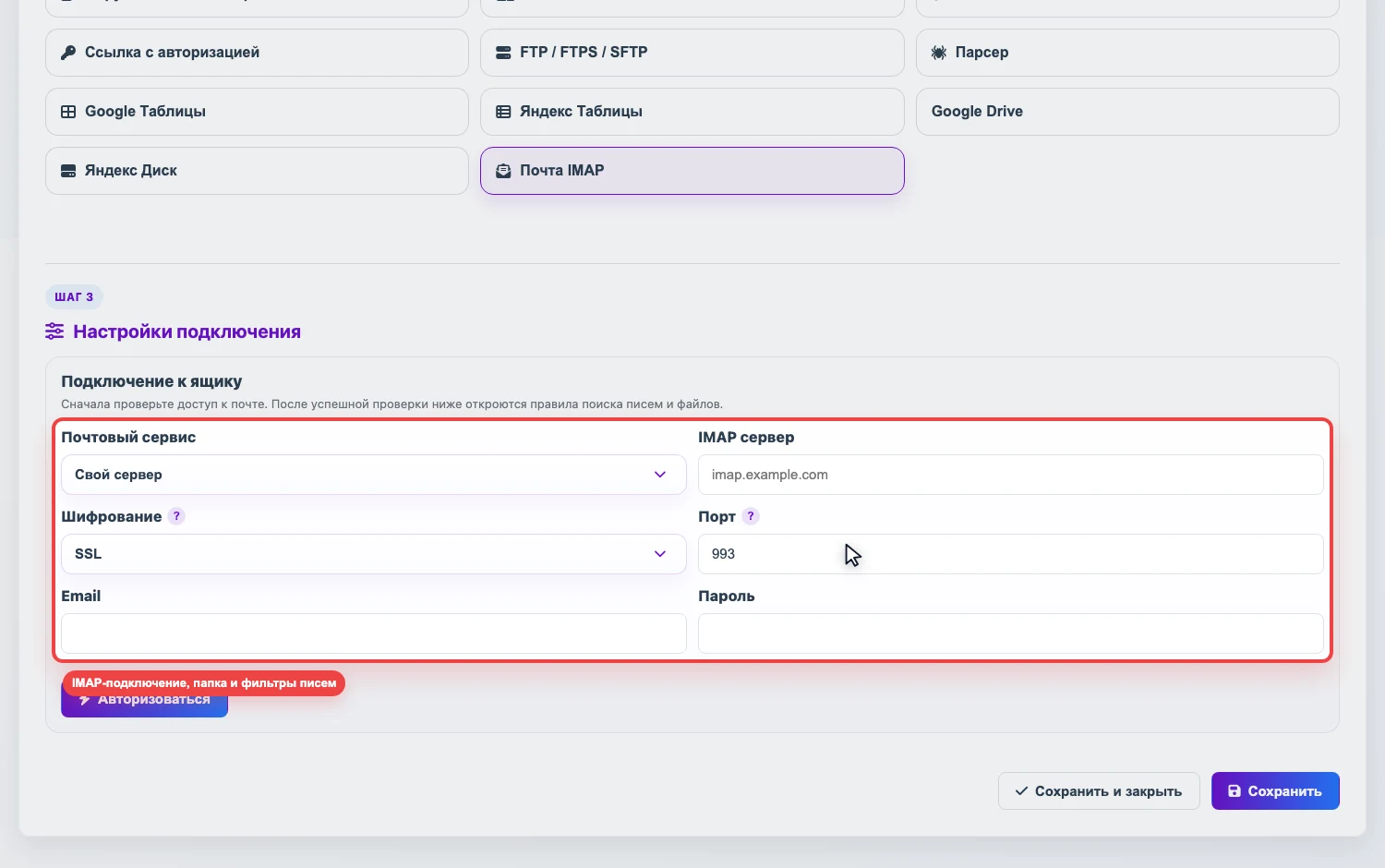Select the Google Drive source option
Viewport: 1385px width, 868px height.
point(1127,112)
